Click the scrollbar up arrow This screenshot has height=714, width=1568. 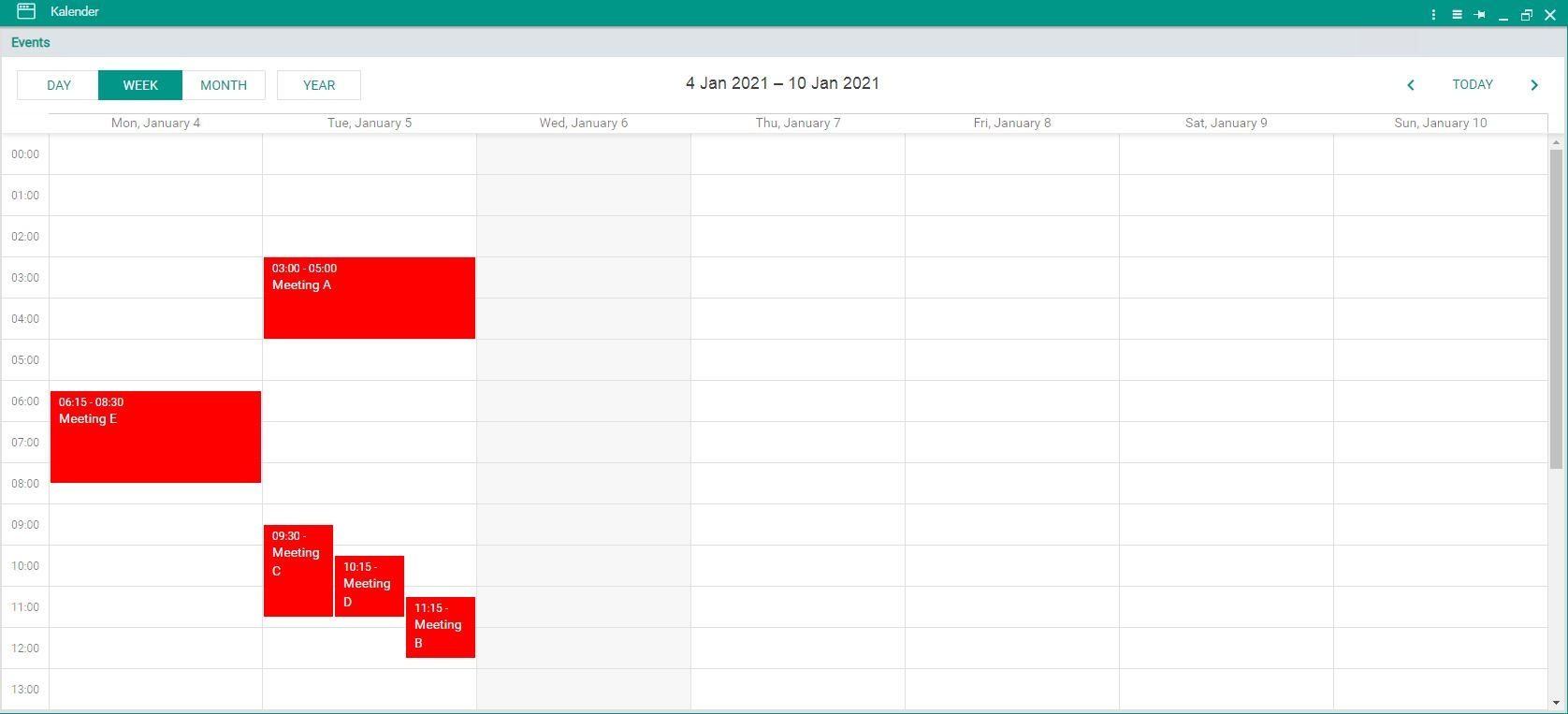point(1556,143)
